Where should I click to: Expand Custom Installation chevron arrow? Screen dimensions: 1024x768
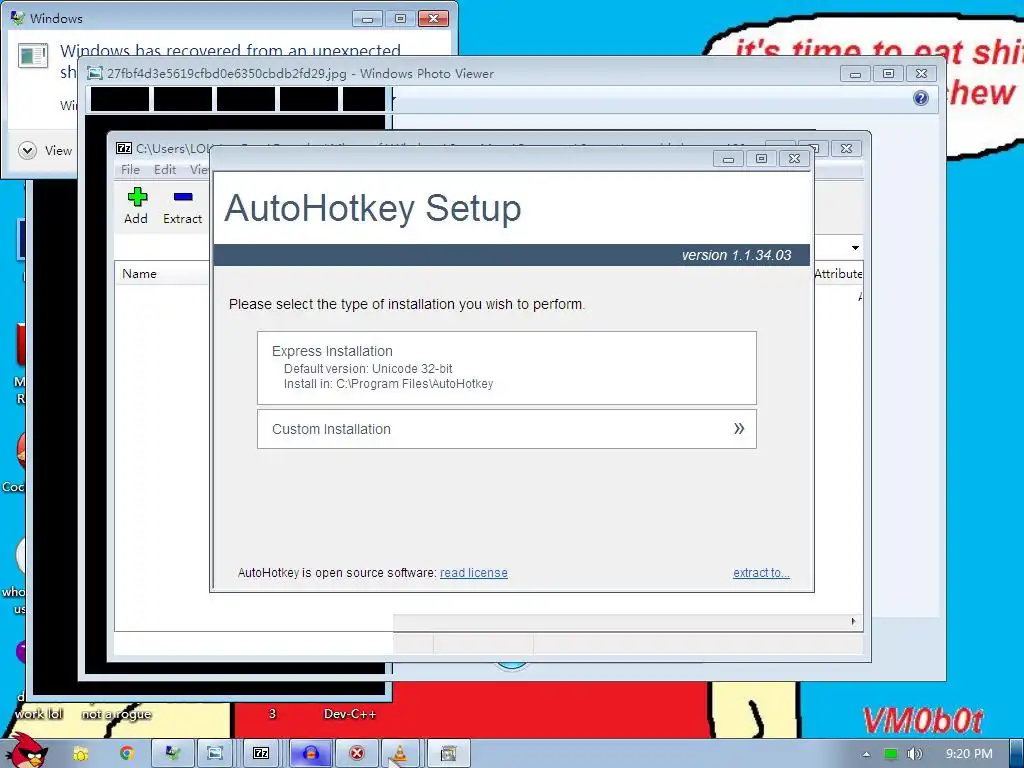739,428
